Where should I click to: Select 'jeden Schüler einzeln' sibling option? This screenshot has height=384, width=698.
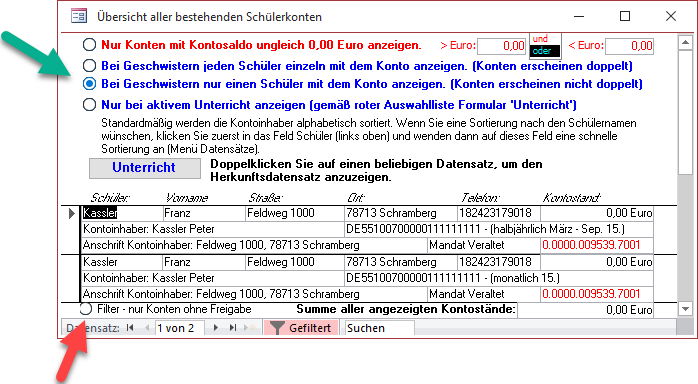click(89, 66)
